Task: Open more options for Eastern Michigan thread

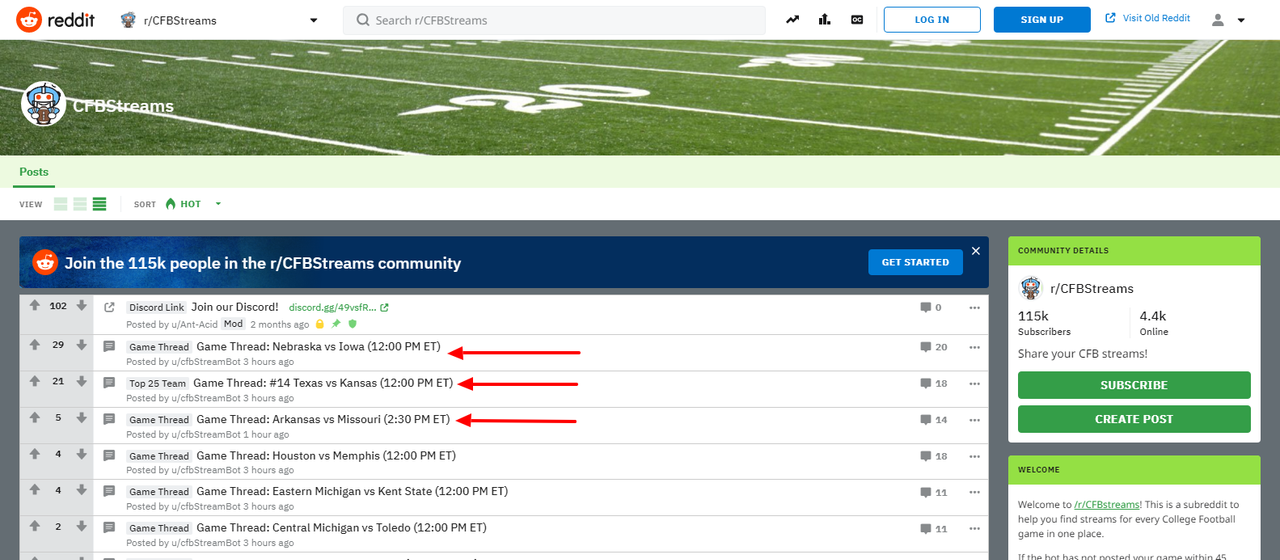Action: 974,491
